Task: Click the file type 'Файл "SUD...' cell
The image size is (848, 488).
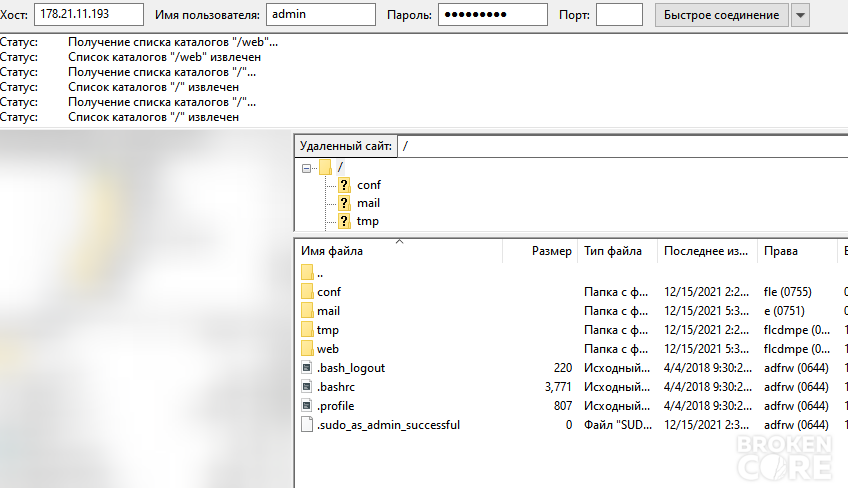Action: [618, 425]
